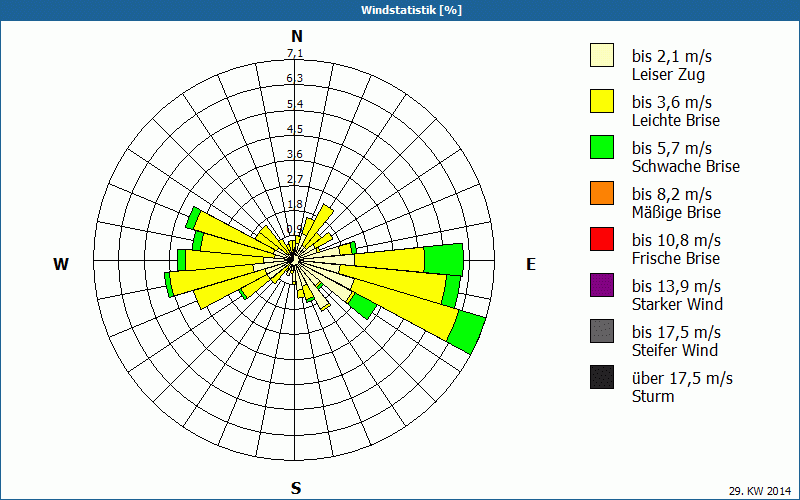Click the 'N' compass label
Image resolution: width=800 pixels, height=500 pixels.
click(x=296, y=36)
